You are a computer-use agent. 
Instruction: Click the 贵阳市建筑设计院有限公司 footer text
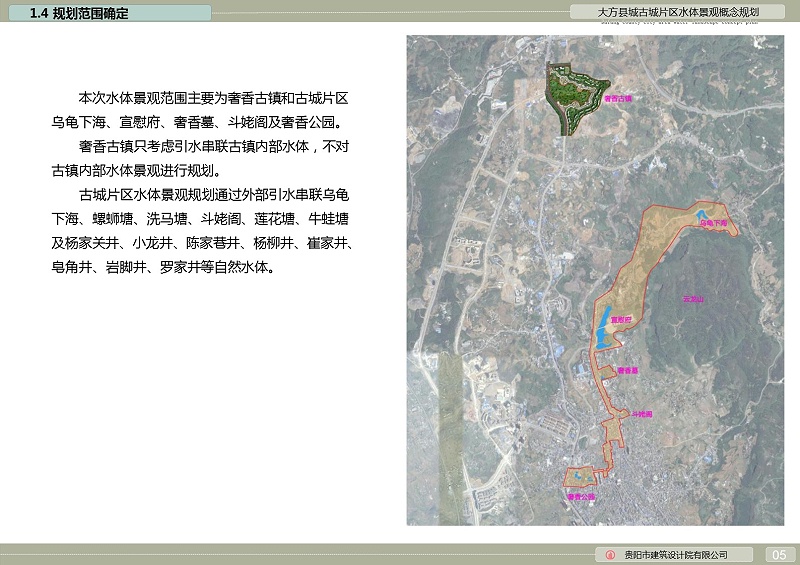coord(675,555)
